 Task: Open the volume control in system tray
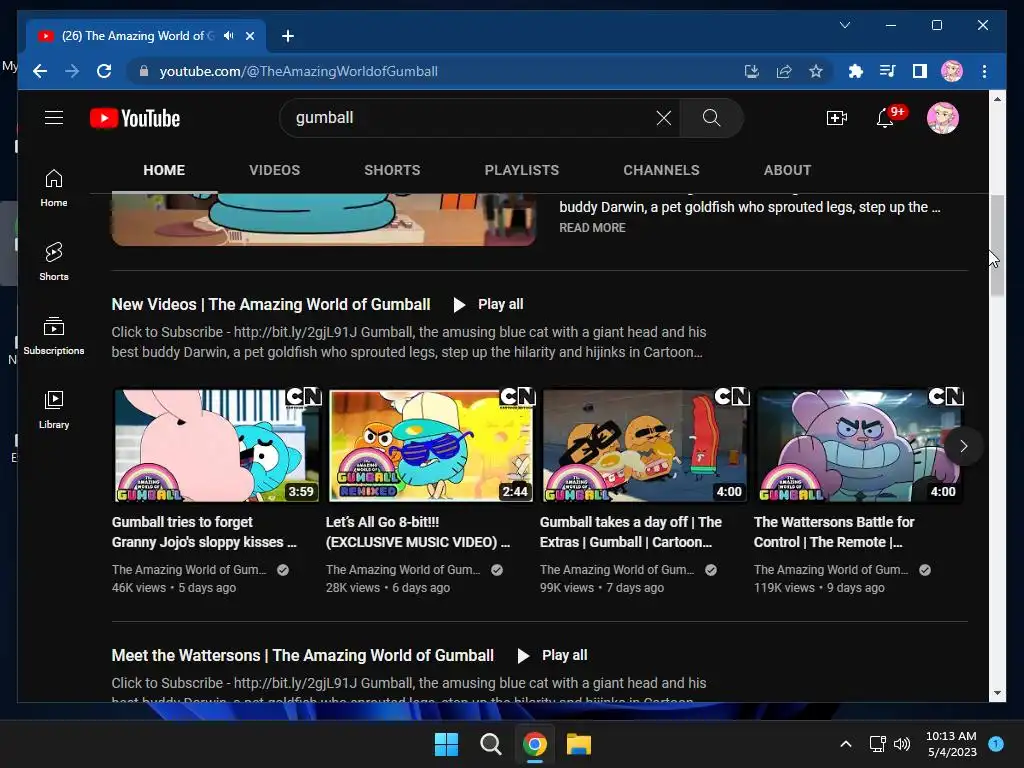[902, 744]
